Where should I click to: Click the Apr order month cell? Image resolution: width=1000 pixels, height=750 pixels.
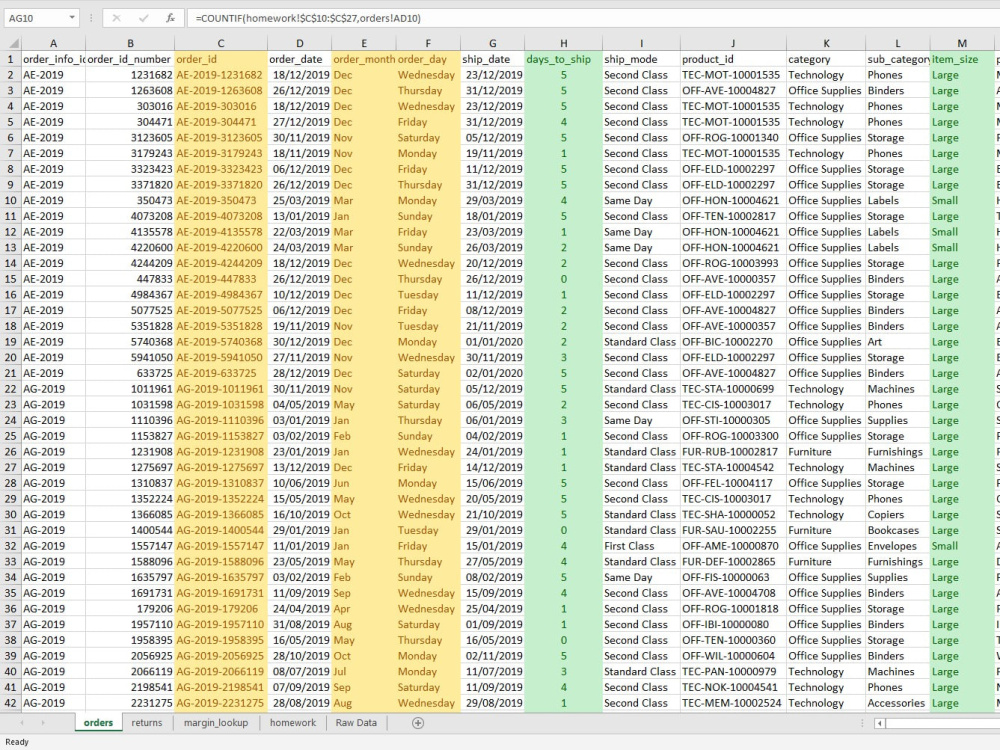(x=364, y=608)
